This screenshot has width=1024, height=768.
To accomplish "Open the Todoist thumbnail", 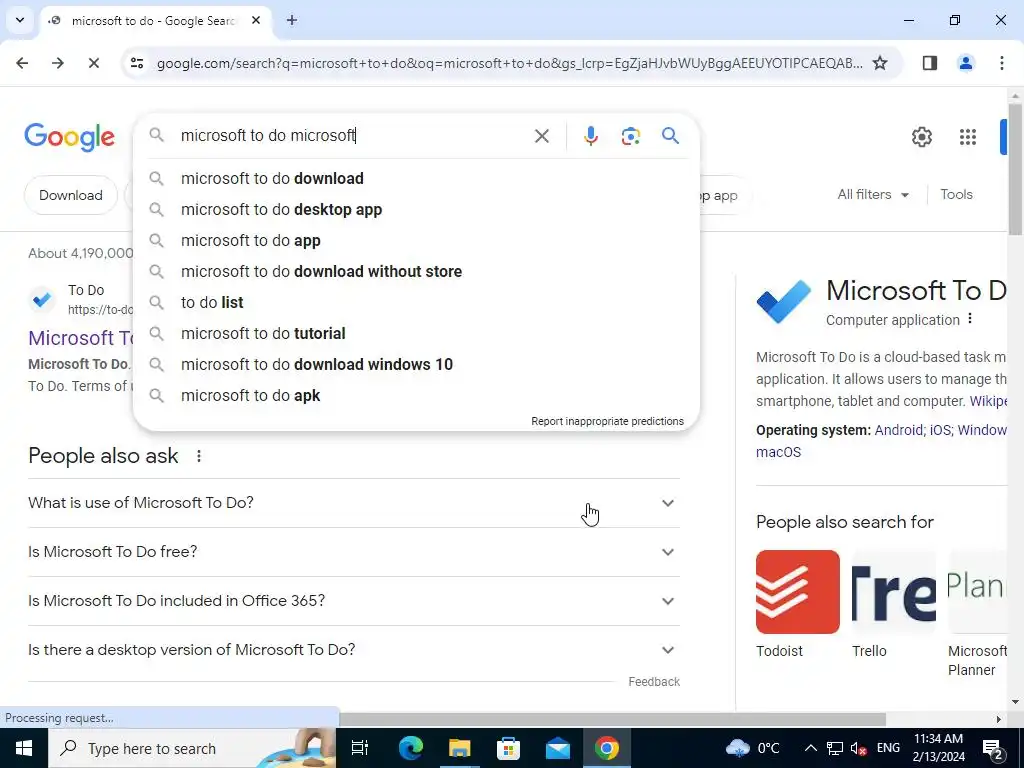I will coord(797,592).
